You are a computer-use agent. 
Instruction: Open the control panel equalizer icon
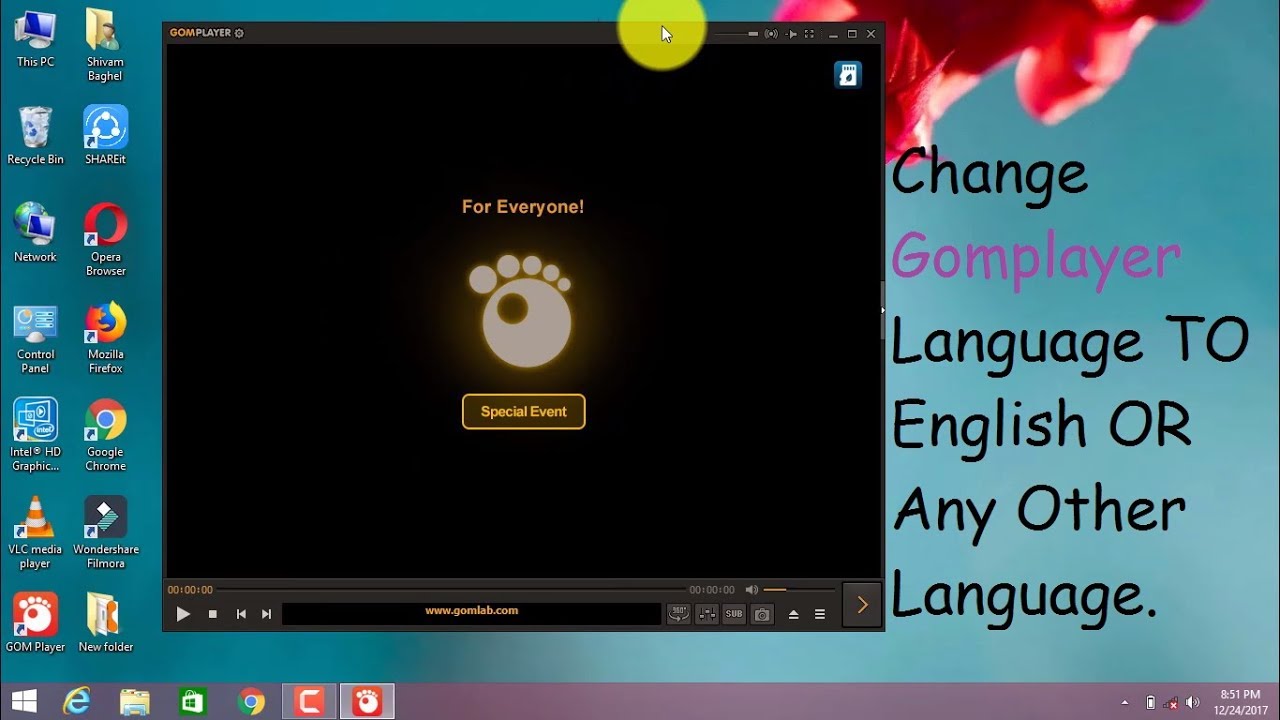[x=707, y=614]
